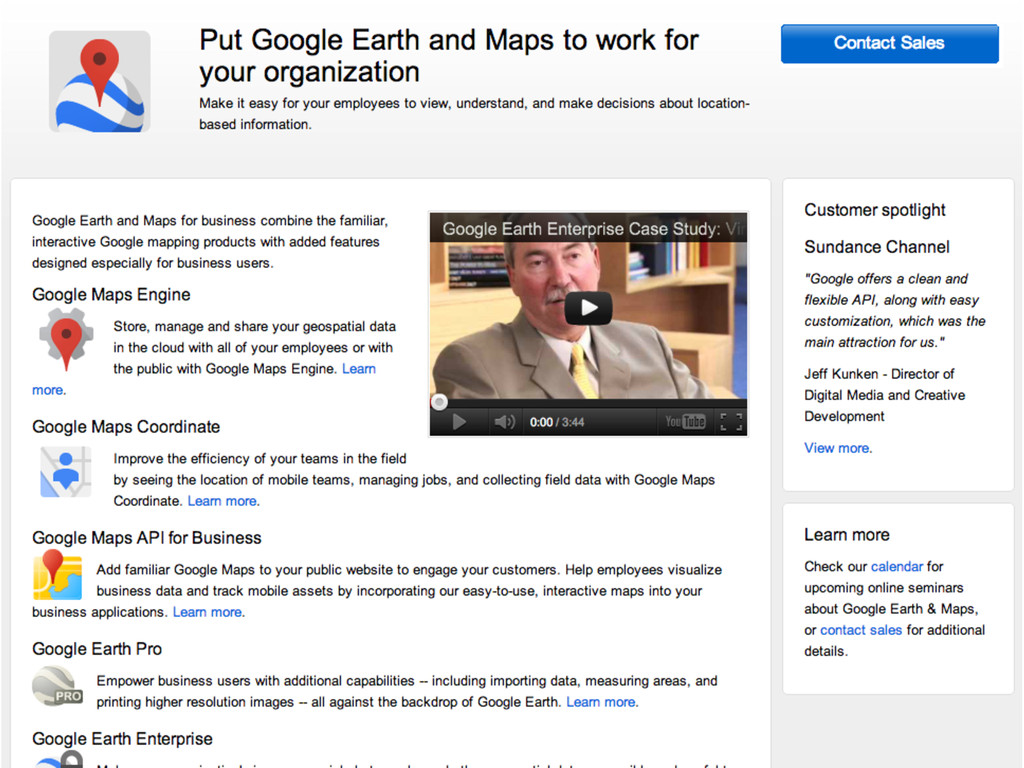
Task: Click the Sundance Channel heading
Action: 877,247
